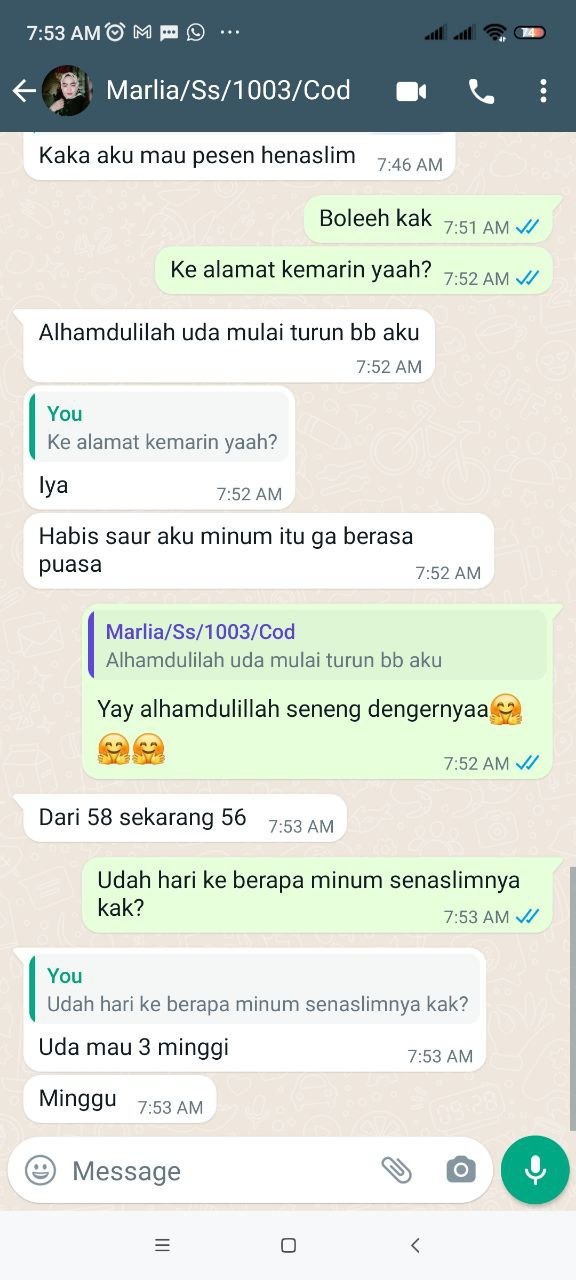Tap the green microphone voice message button
Image resolution: width=576 pixels, height=1280 pixels.
click(x=535, y=1170)
